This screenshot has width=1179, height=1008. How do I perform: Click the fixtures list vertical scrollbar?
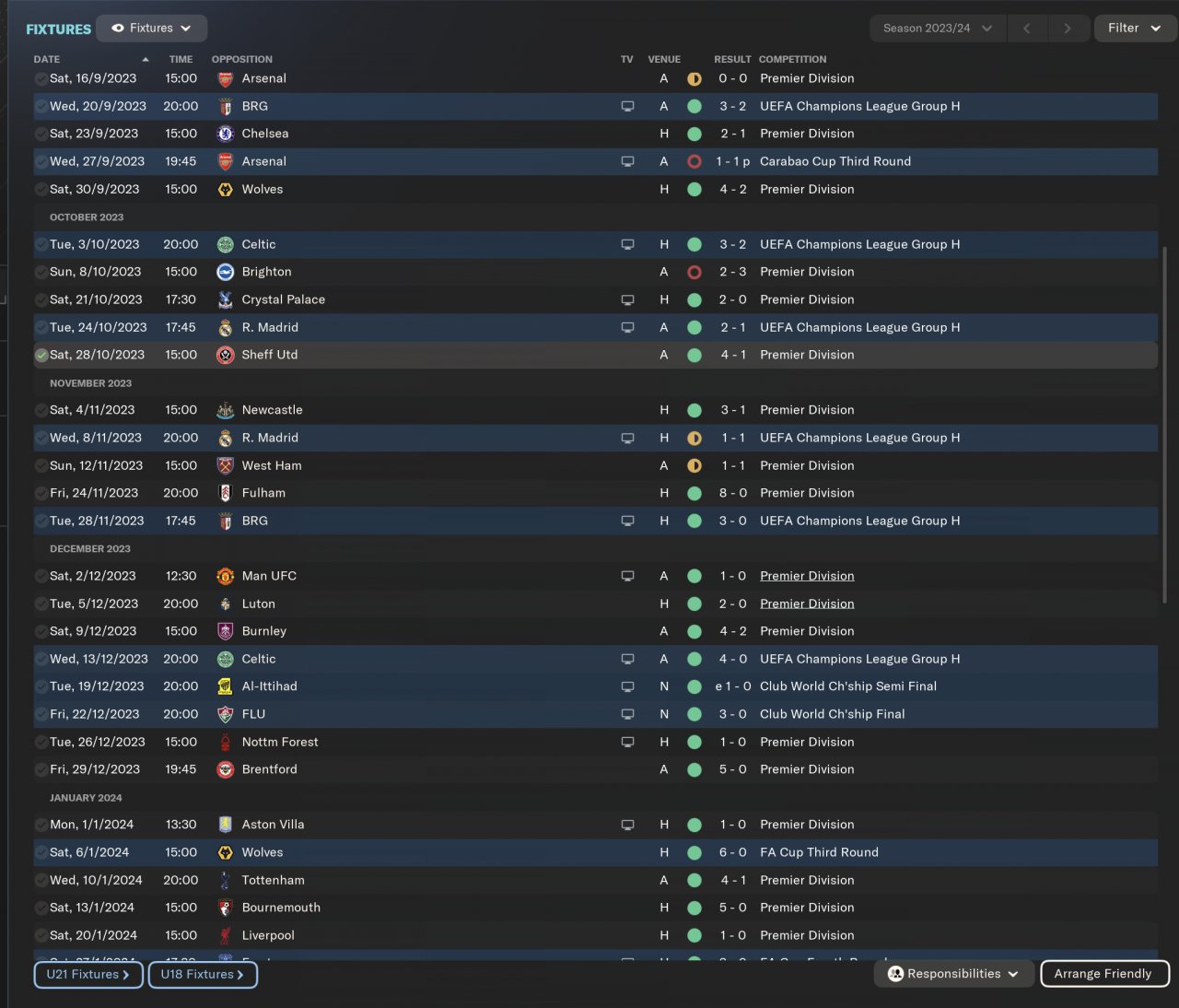[x=1165, y=424]
